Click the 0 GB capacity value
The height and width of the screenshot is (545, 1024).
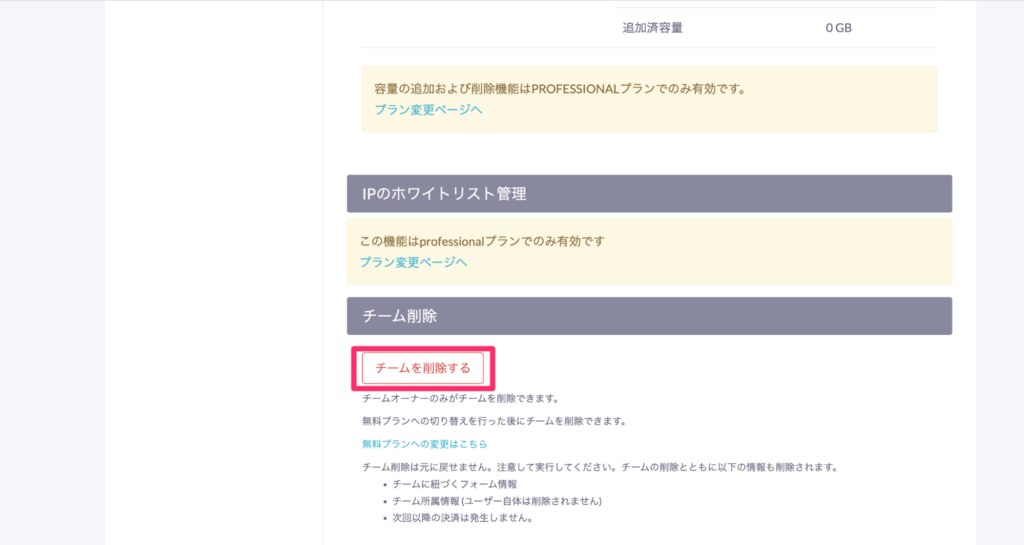pyautogui.click(x=839, y=27)
